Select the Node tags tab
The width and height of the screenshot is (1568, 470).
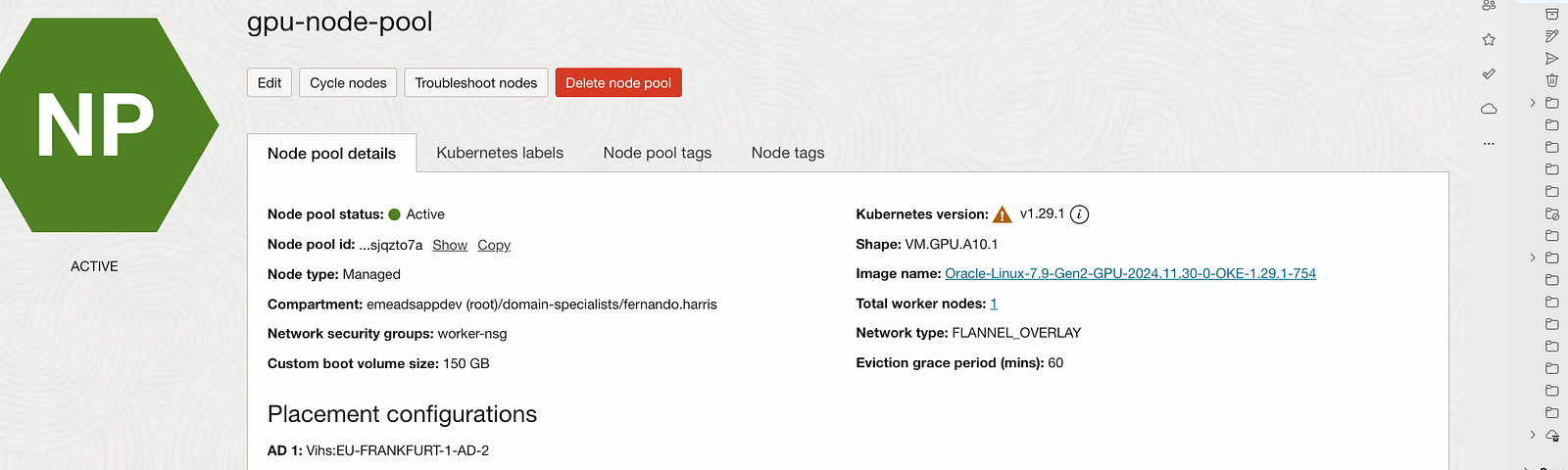pyautogui.click(x=788, y=153)
